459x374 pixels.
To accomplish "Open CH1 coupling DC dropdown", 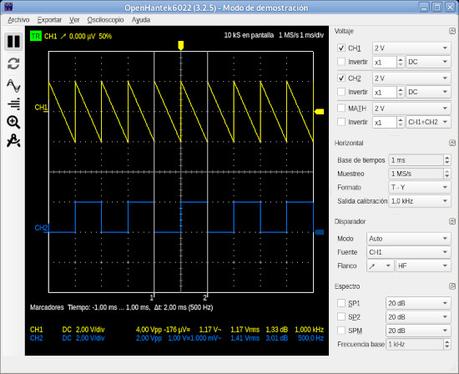I will pos(428,62).
